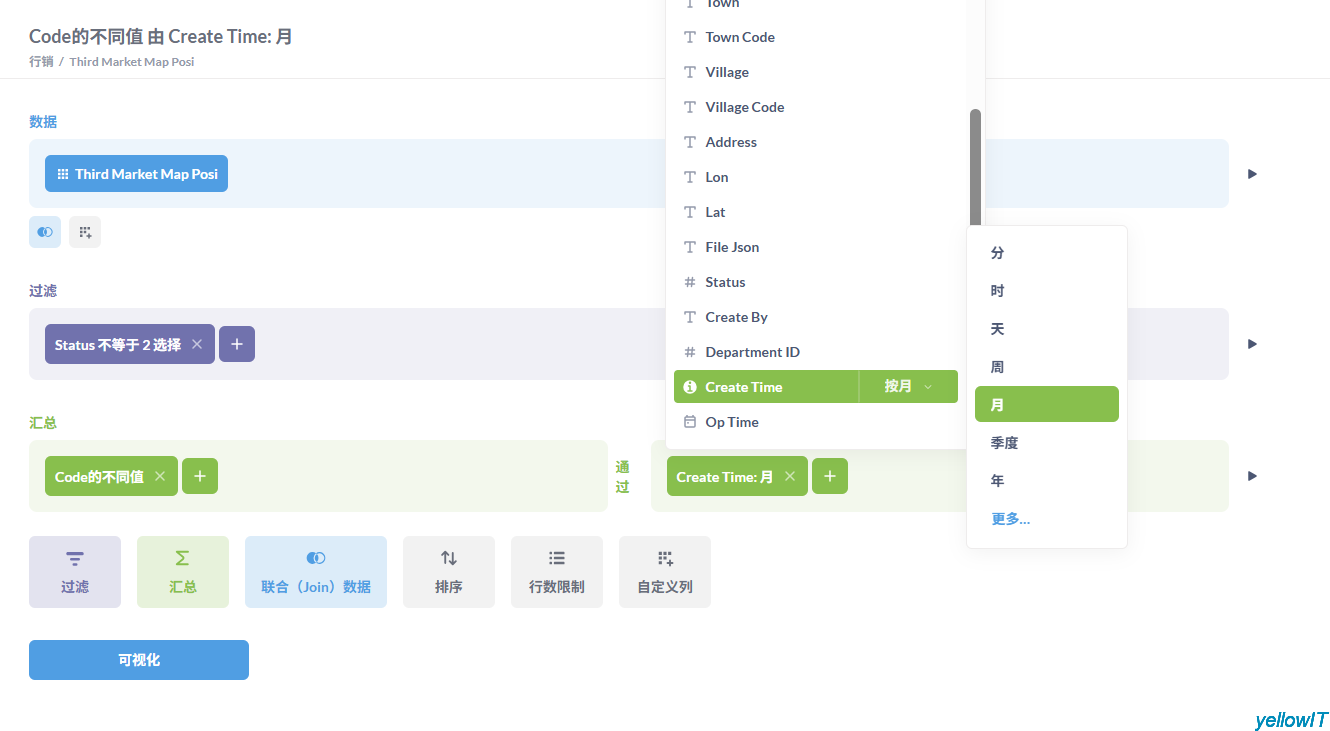Remove the Create Time: 月 grouping
Viewport: 1330px width, 731px height.
tap(790, 476)
